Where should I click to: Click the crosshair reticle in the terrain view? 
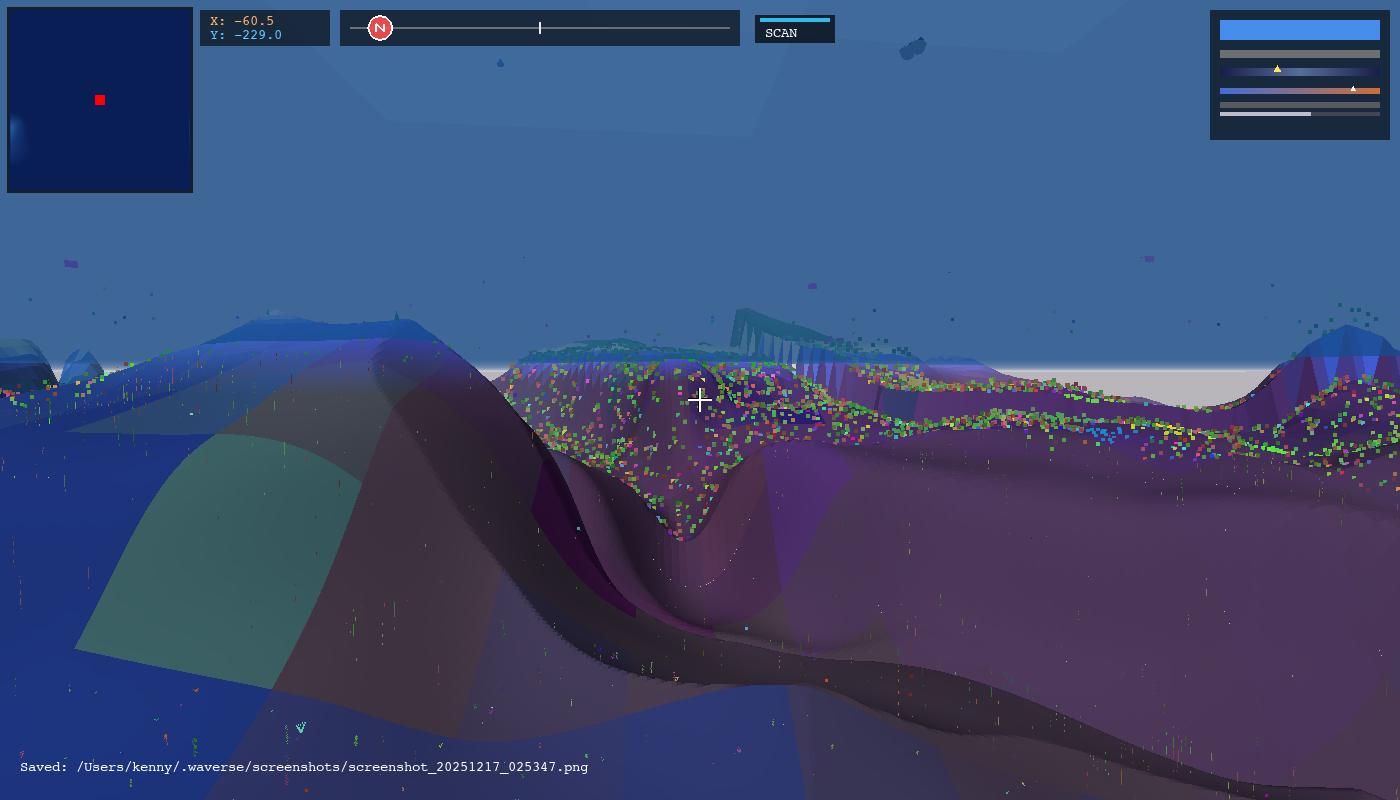click(x=700, y=399)
